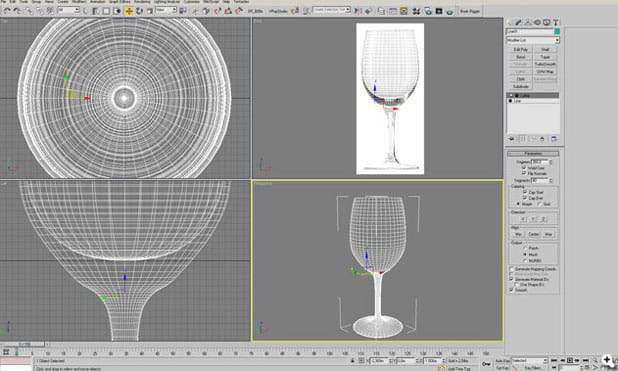This screenshot has height=371, width=618.
Task: Toggle the Weld Core checkbox
Action: [524, 168]
